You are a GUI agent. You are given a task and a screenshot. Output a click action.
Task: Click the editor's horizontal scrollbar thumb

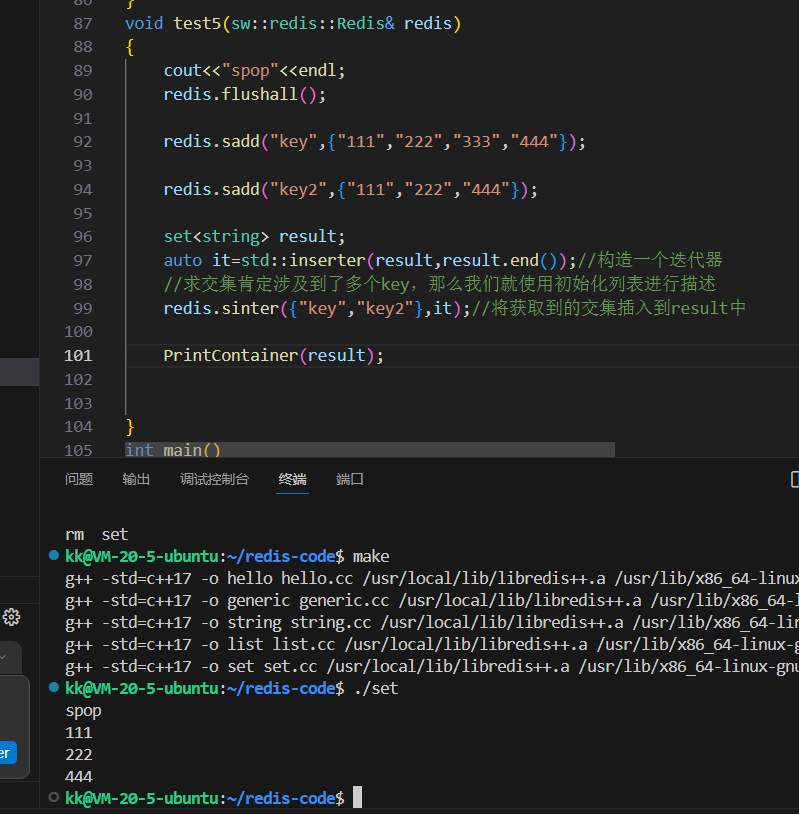point(369,450)
